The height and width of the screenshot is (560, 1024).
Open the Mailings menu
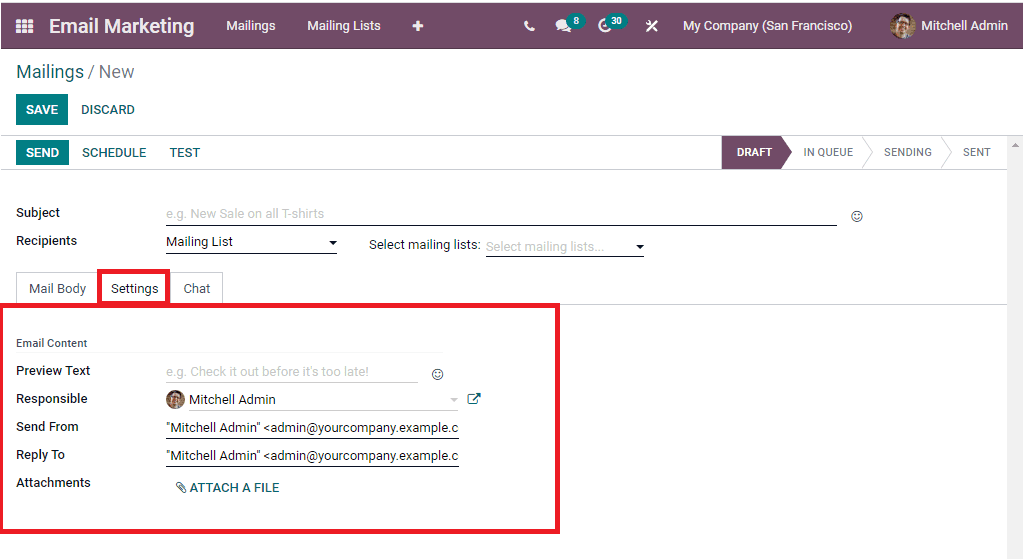[251, 26]
